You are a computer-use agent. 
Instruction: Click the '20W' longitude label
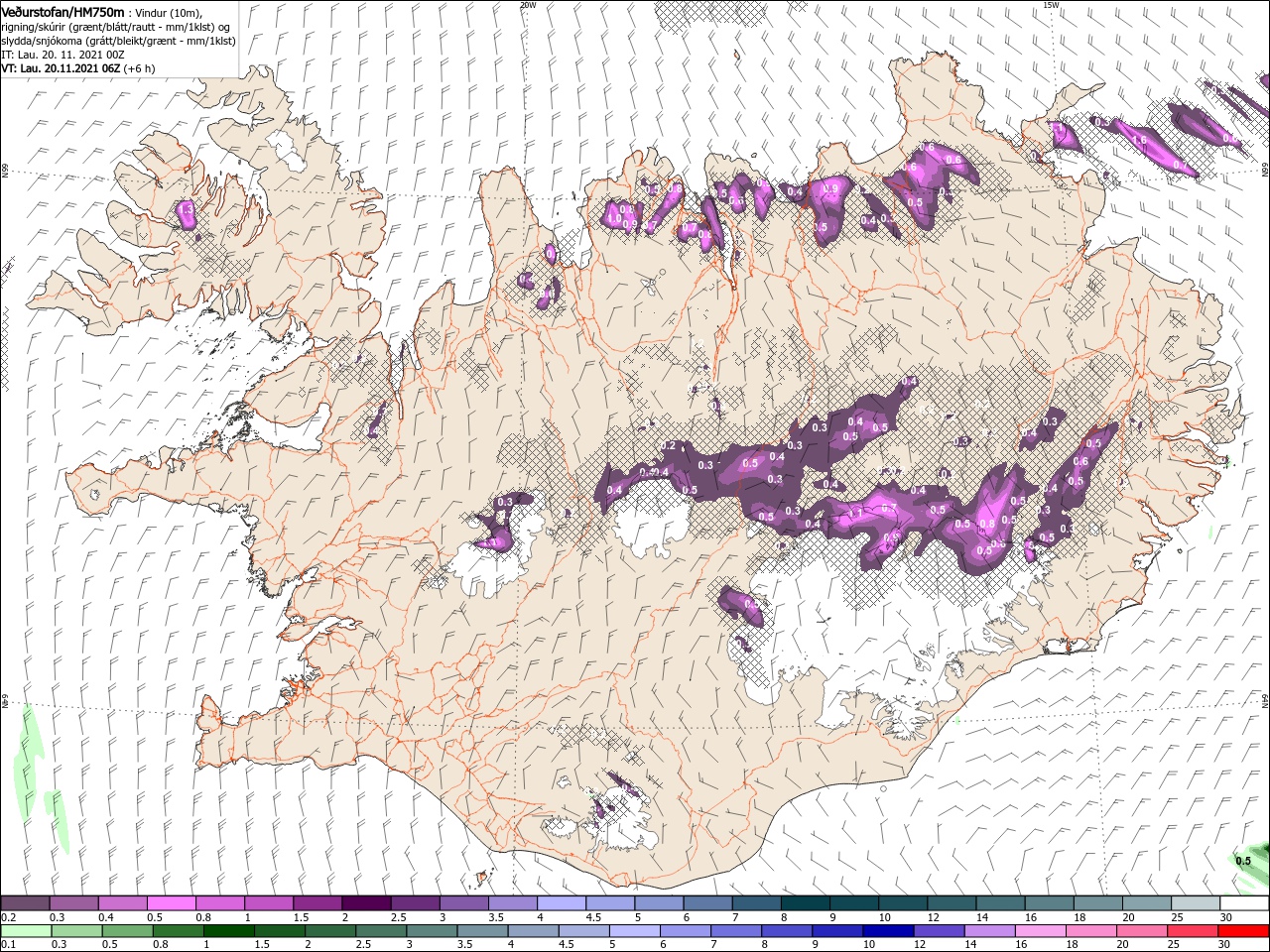tap(528, 5)
